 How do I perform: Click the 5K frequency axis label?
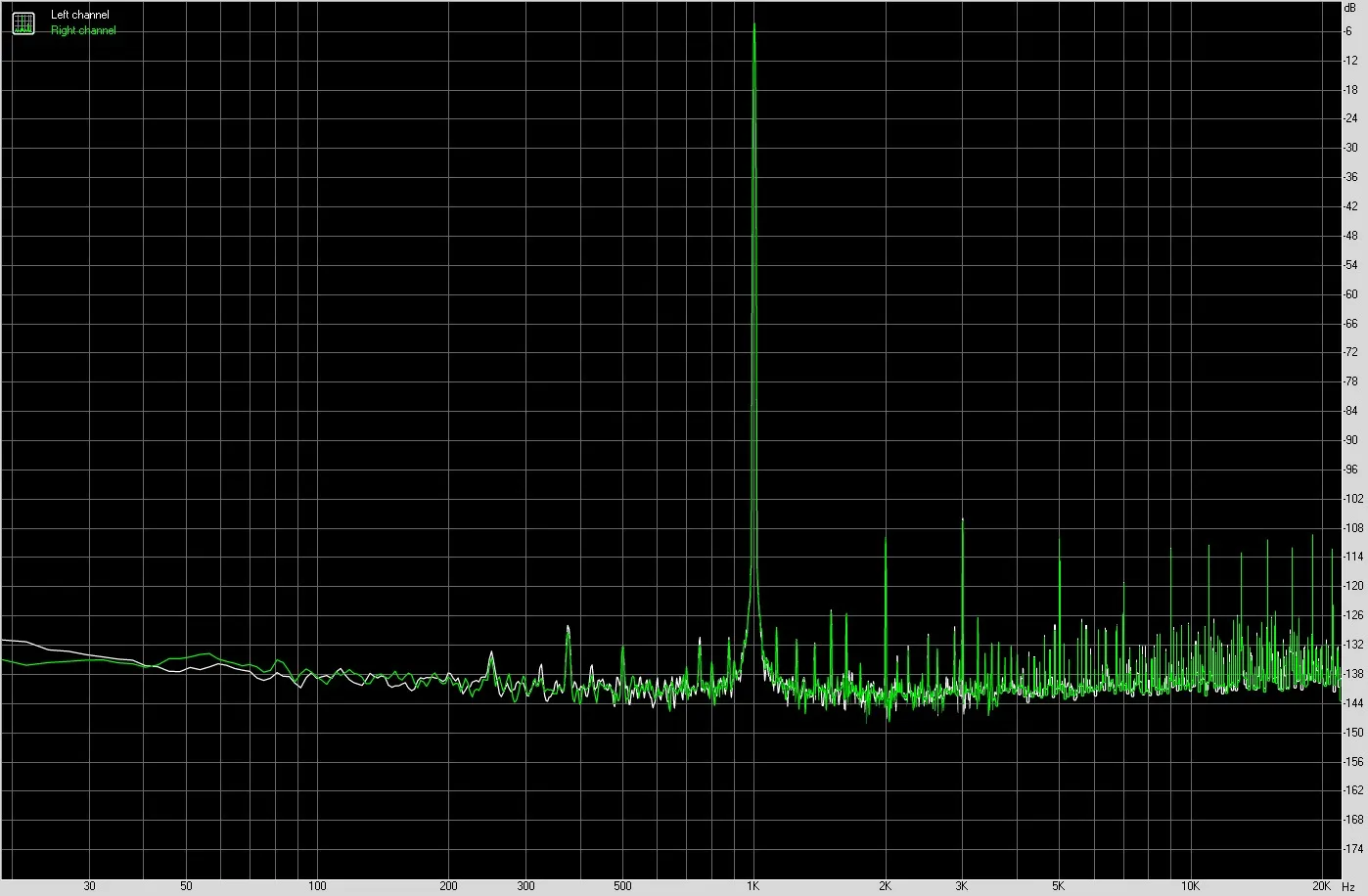pyautogui.click(x=1059, y=886)
